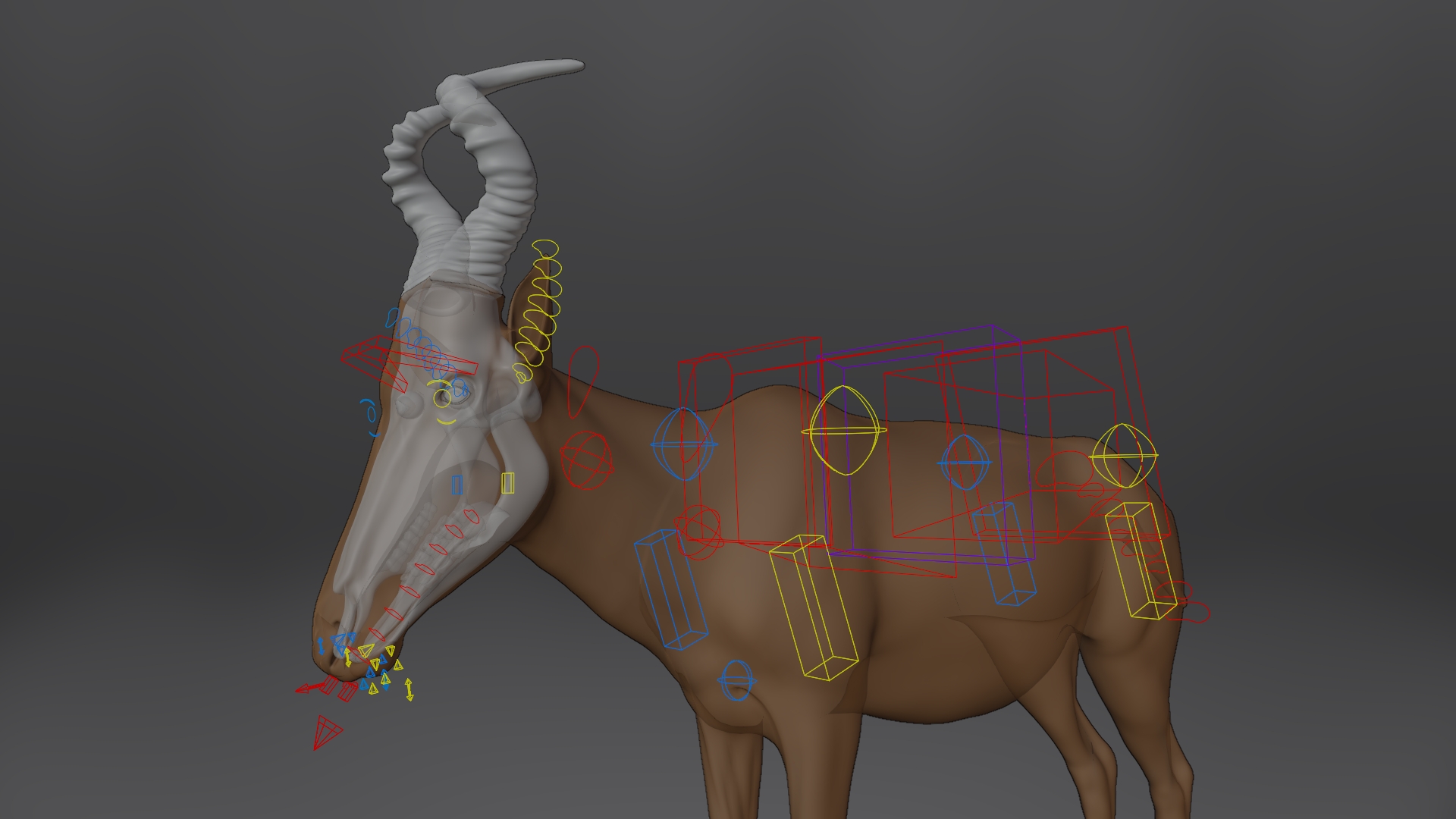The height and width of the screenshot is (819, 1456).
Task: Select the blue double-arrow control on the nose
Action: coord(321,646)
